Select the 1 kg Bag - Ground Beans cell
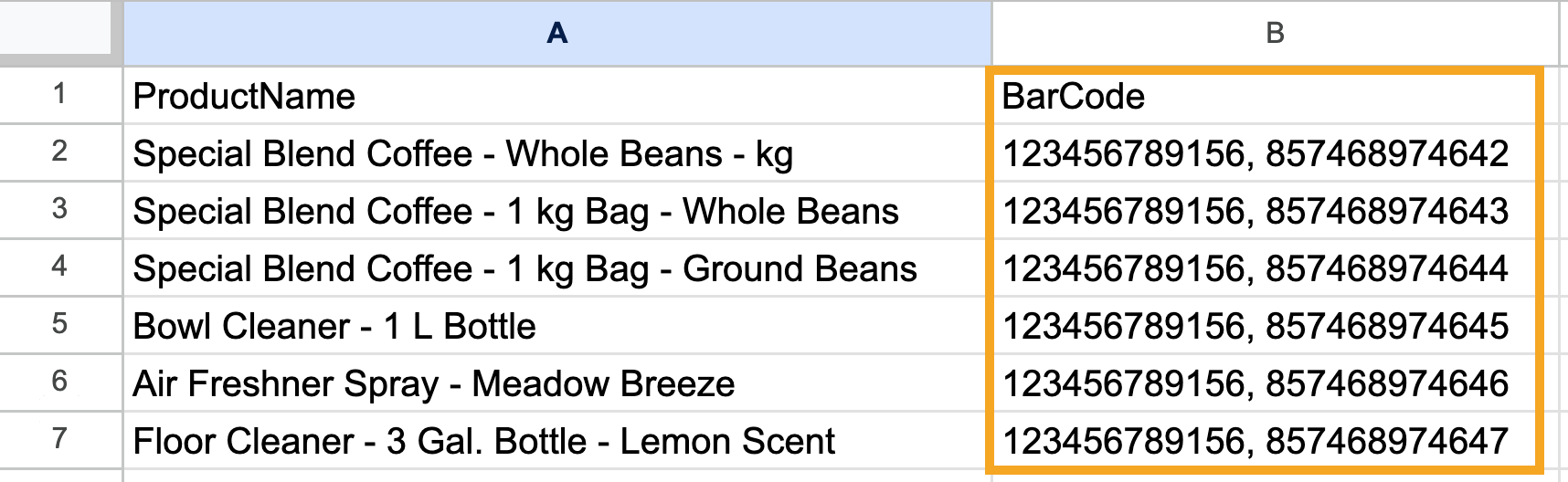1568x482 pixels. (x=556, y=268)
